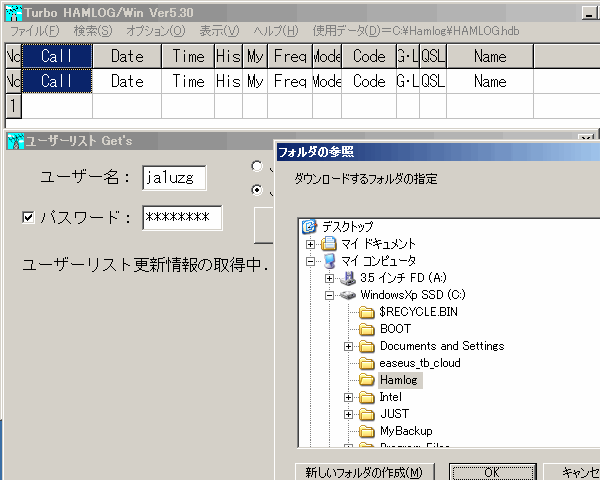Click the OK button in folder dialog
Viewport: 600px width, 480px height.
492,472
